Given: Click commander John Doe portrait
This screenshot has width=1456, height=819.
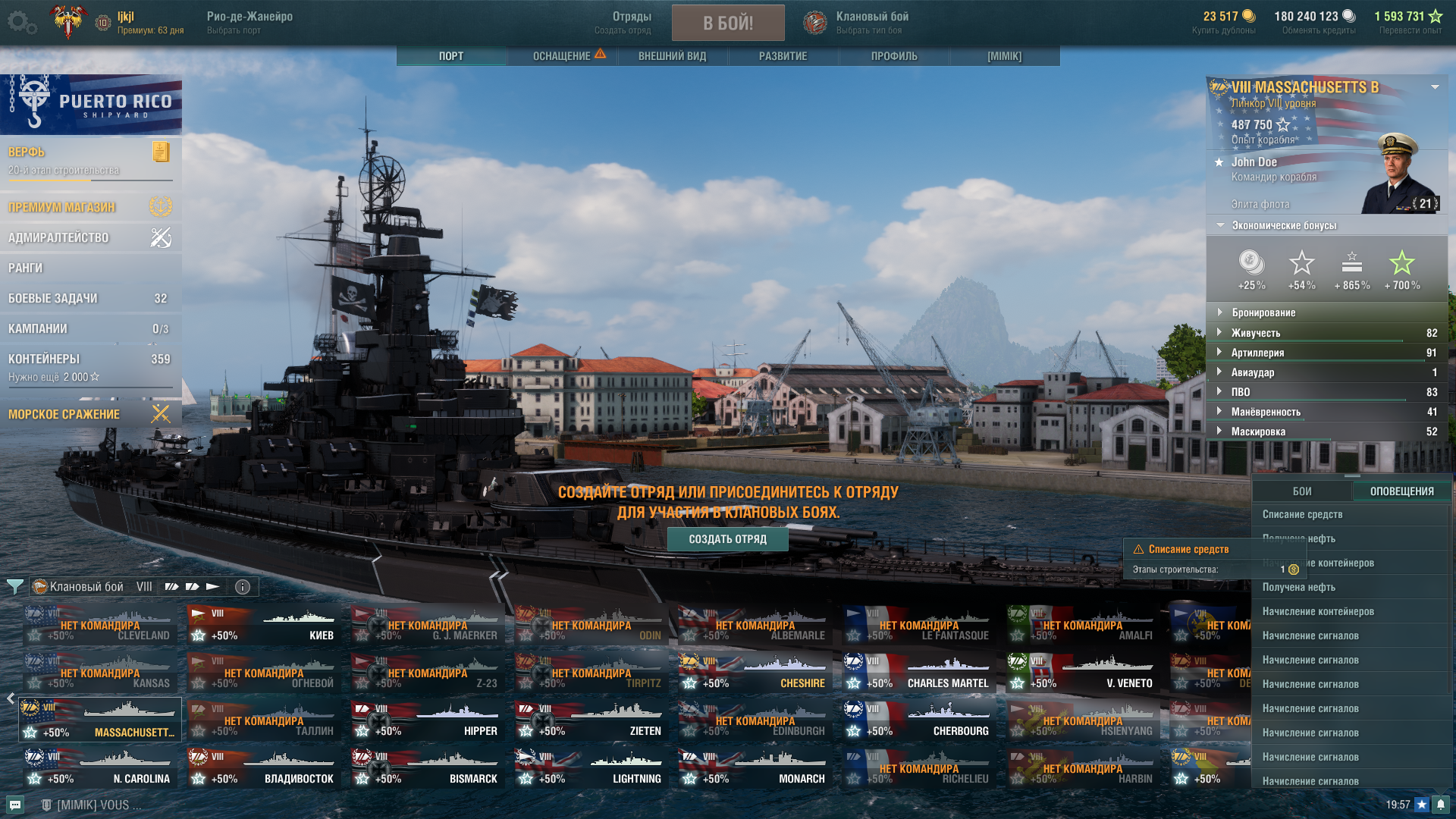Looking at the screenshot, I should click(1400, 173).
